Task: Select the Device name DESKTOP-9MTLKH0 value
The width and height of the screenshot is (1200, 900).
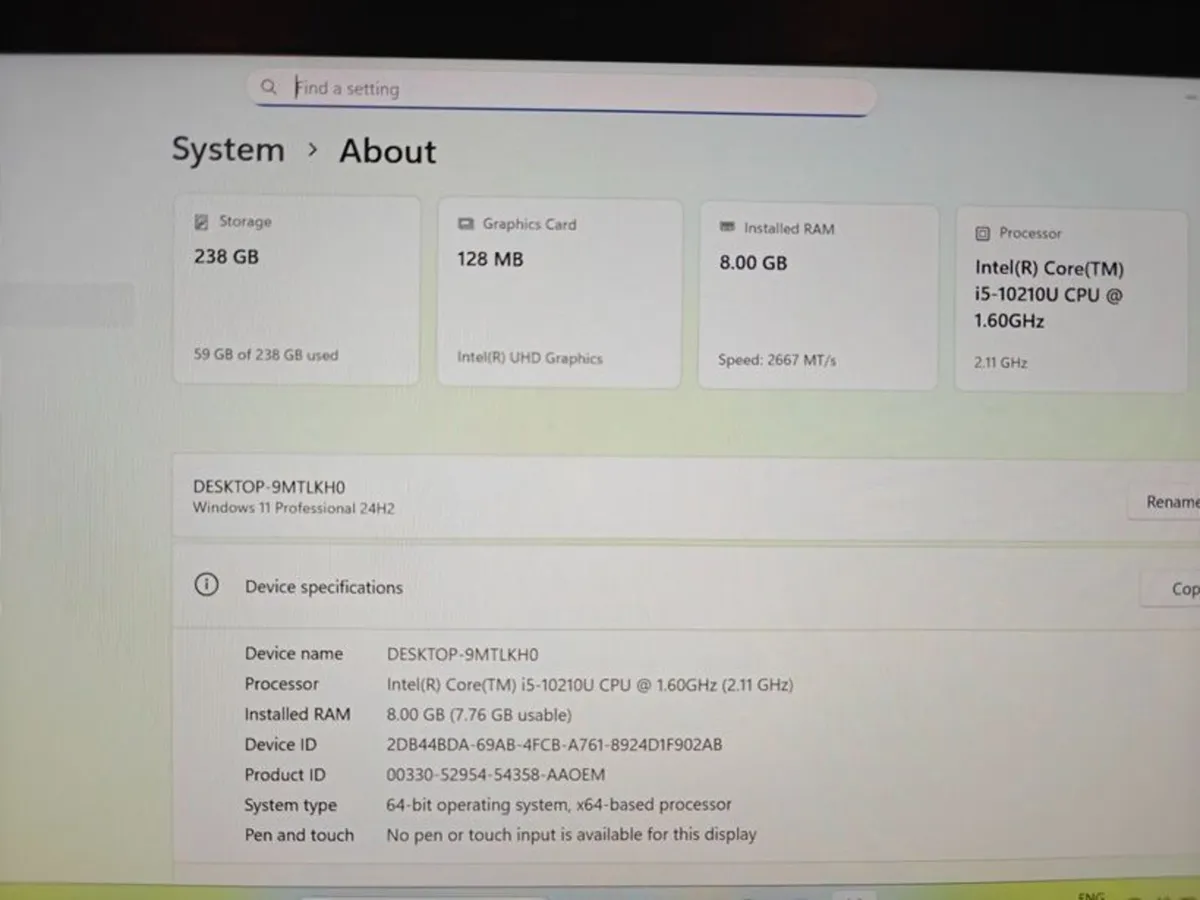Action: [462, 654]
